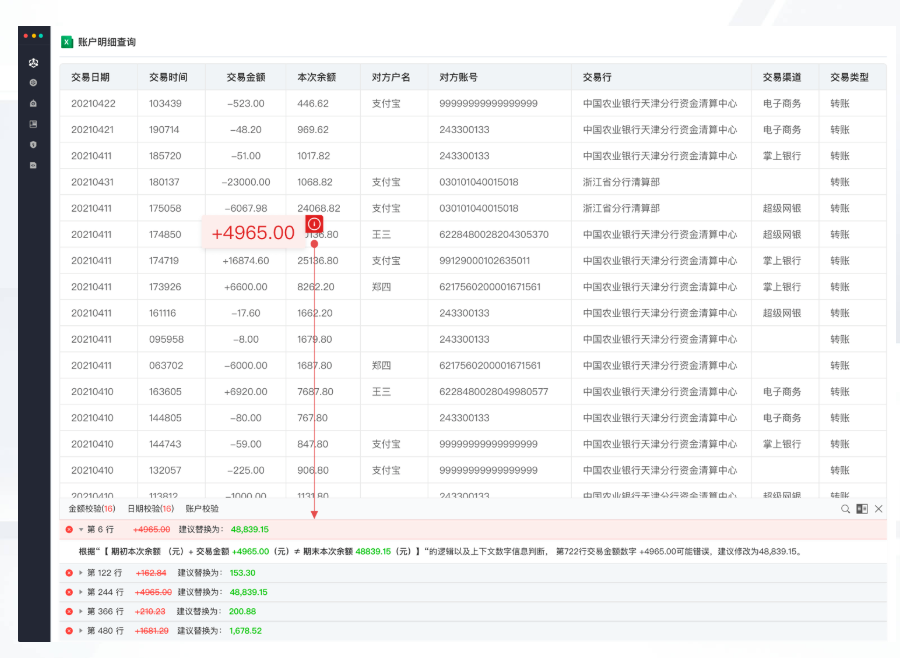900x658 pixels.
Task: Switch to the 日期校验 tab
Action: [x=150, y=509]
